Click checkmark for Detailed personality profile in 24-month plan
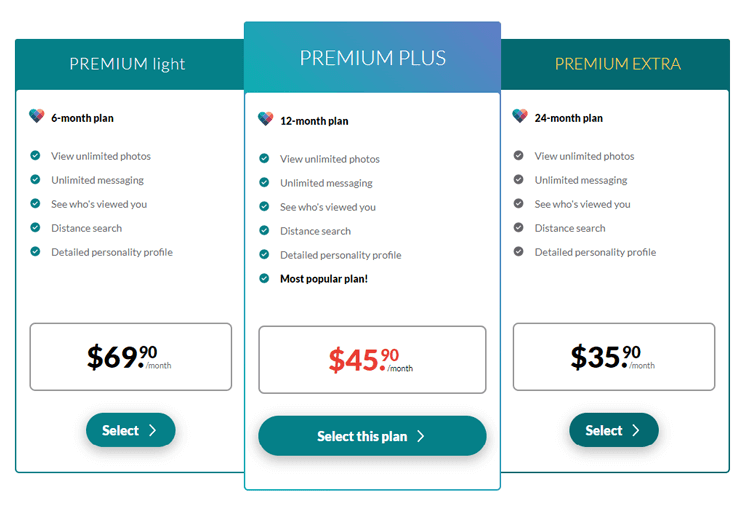The width and height of the screenshot is (750, 515). tap(518, 252)
